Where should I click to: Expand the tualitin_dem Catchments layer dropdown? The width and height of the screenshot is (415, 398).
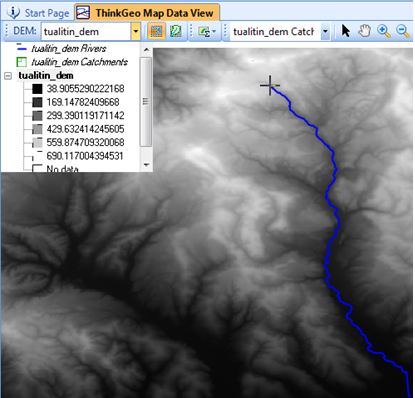pyautogui.click(x=325, y=32)
